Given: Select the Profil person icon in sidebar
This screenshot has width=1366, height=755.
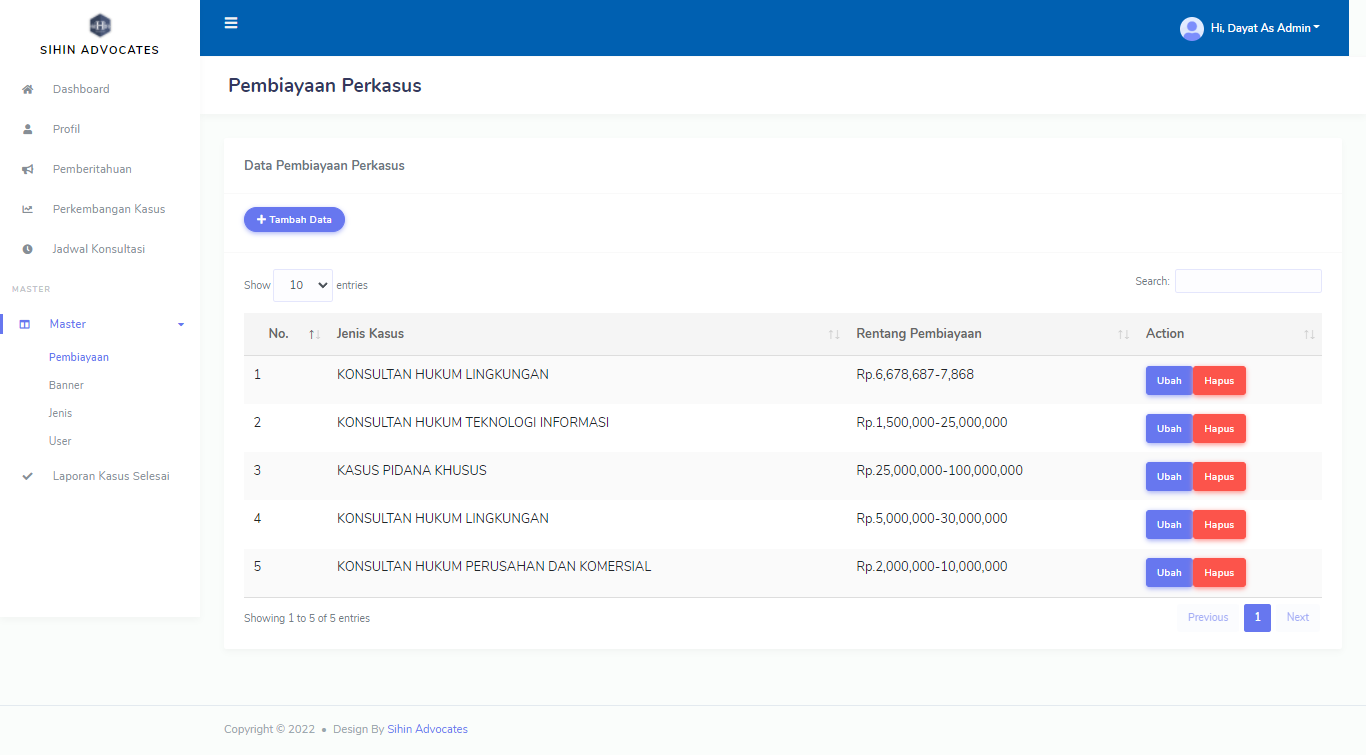Looking at the screenshot, I should tap(27, 129).
